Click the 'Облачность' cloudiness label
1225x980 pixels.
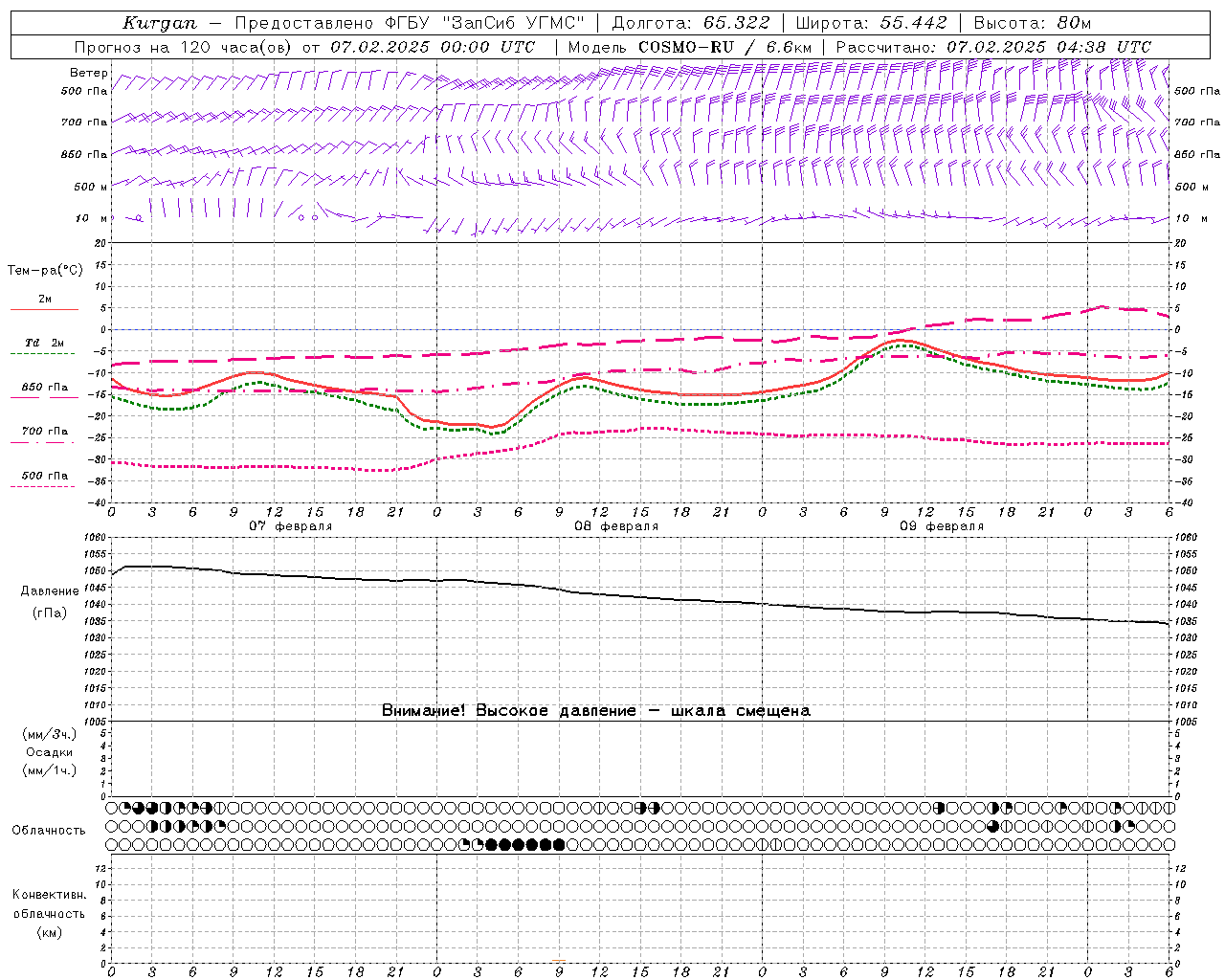coord(49,831)
